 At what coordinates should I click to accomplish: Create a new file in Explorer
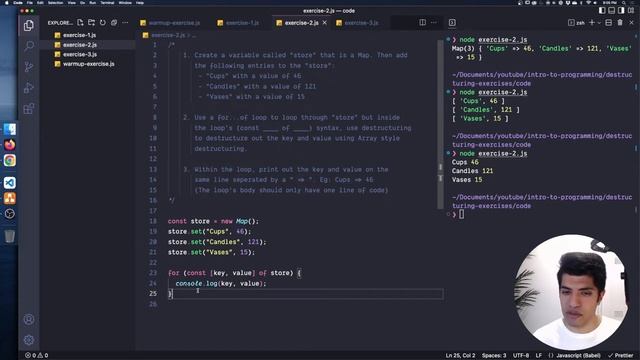[80, 23]
